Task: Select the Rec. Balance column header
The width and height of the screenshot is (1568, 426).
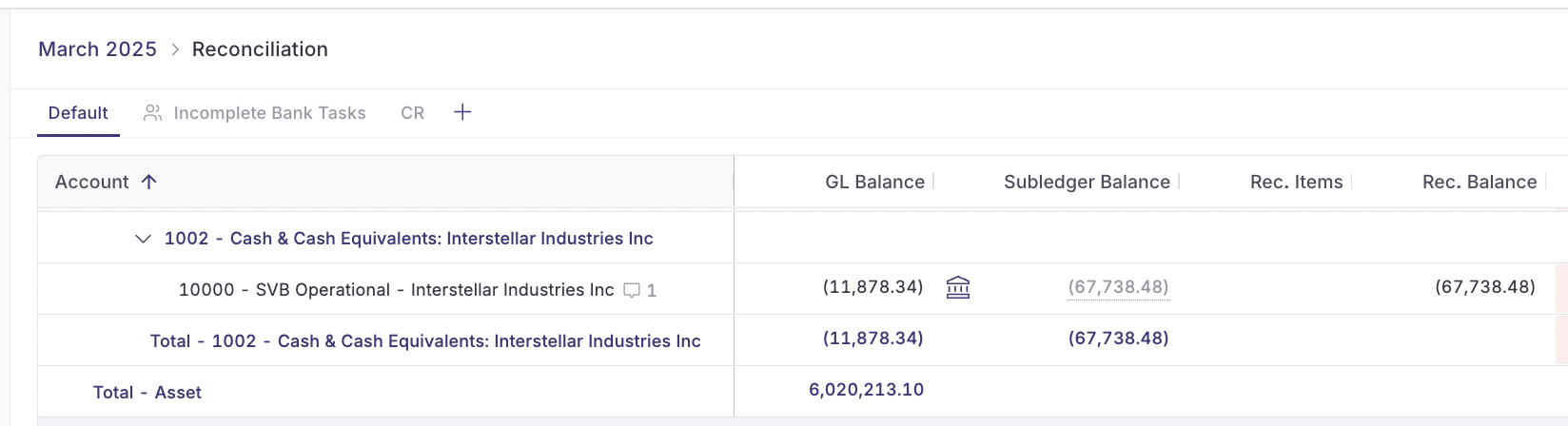Action: point(1480,182)
